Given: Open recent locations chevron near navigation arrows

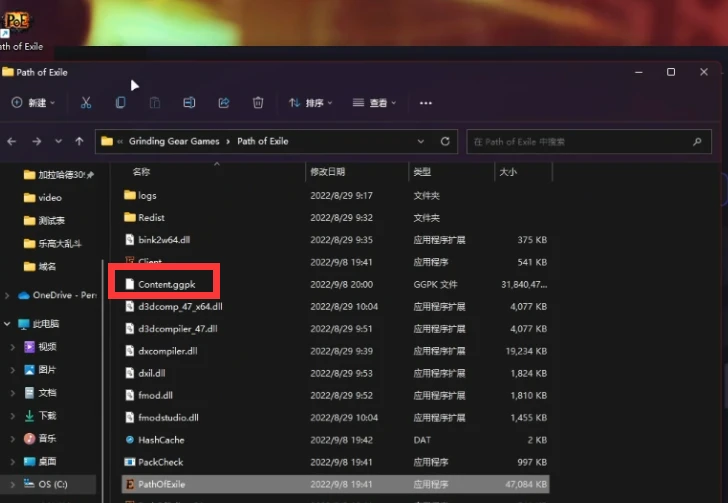Looking at the screenshot, I should [58, 141].
